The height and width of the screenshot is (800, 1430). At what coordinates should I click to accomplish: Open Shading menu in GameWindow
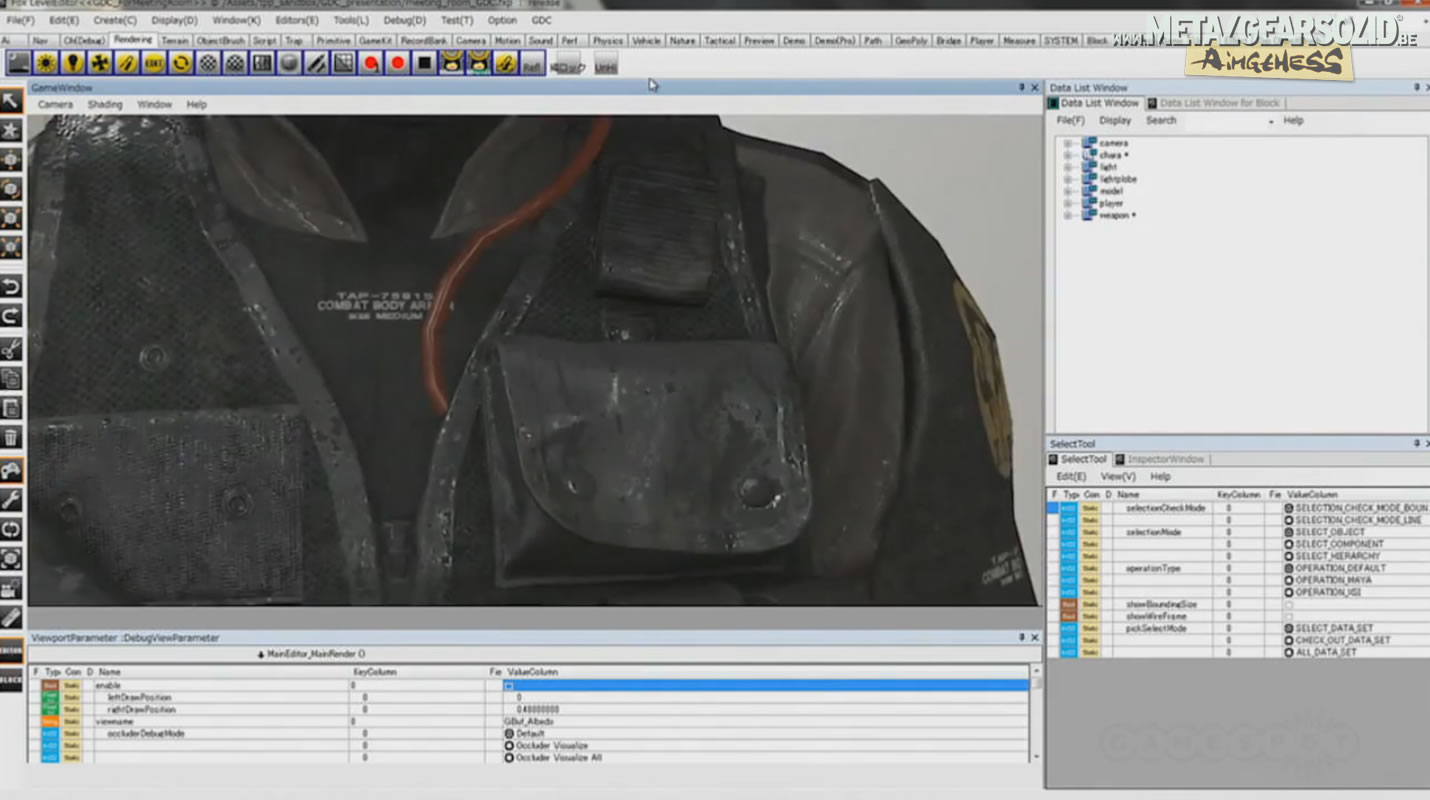(x=105, y=104)
